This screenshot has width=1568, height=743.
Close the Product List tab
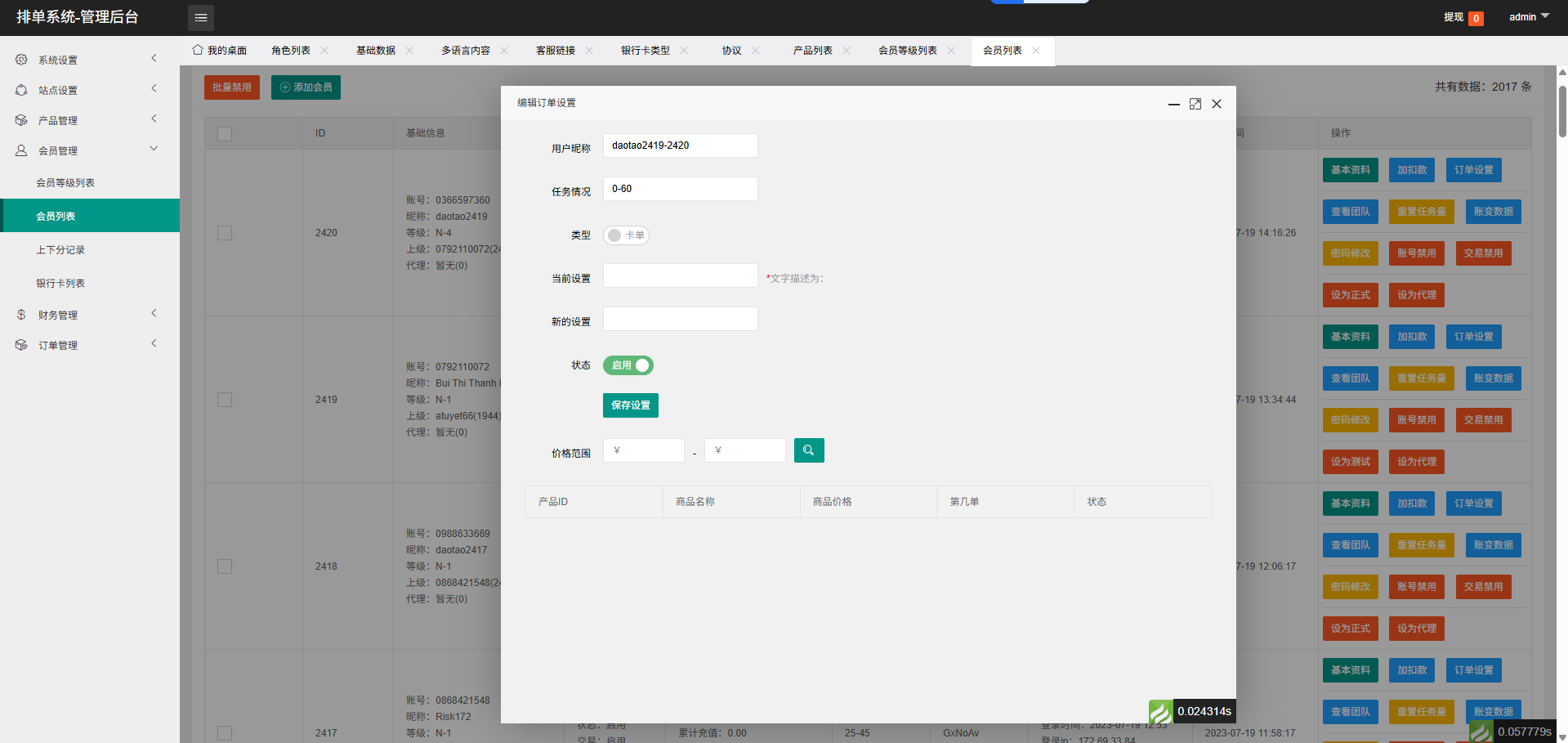coord(847,51)
